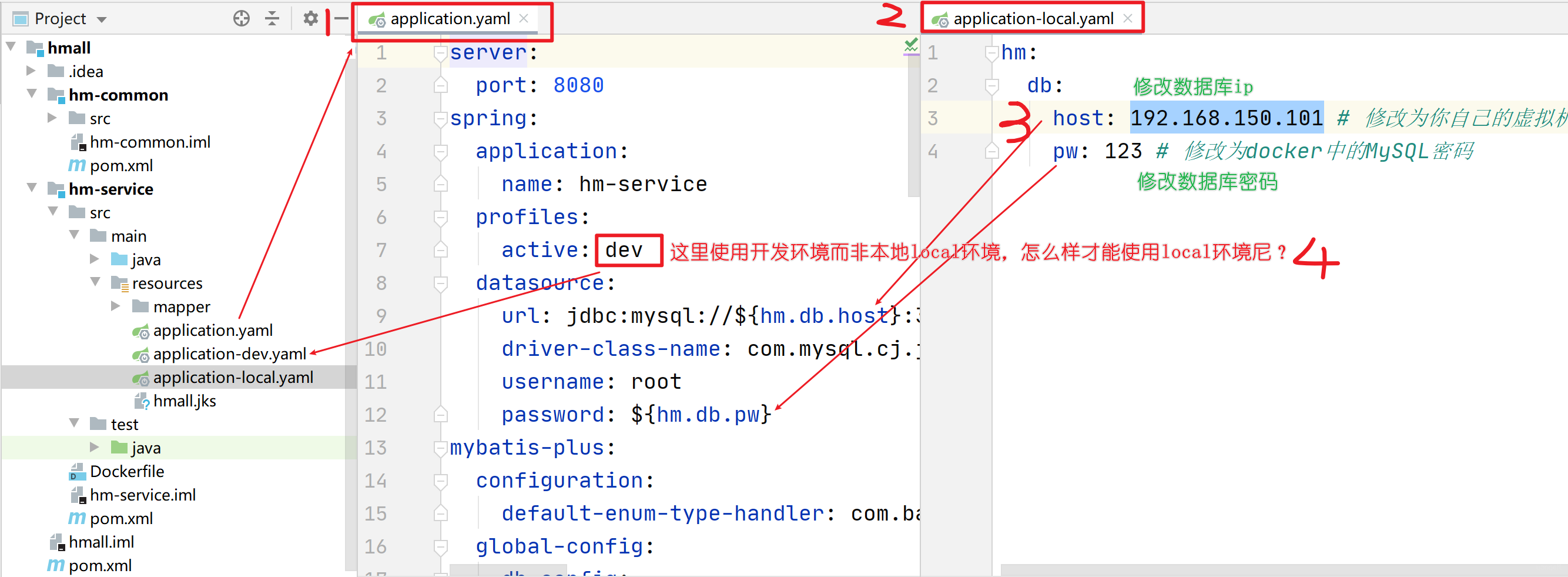Collapse the hmall root project node
Screen dimensions: 1568x577
[11, 46]
